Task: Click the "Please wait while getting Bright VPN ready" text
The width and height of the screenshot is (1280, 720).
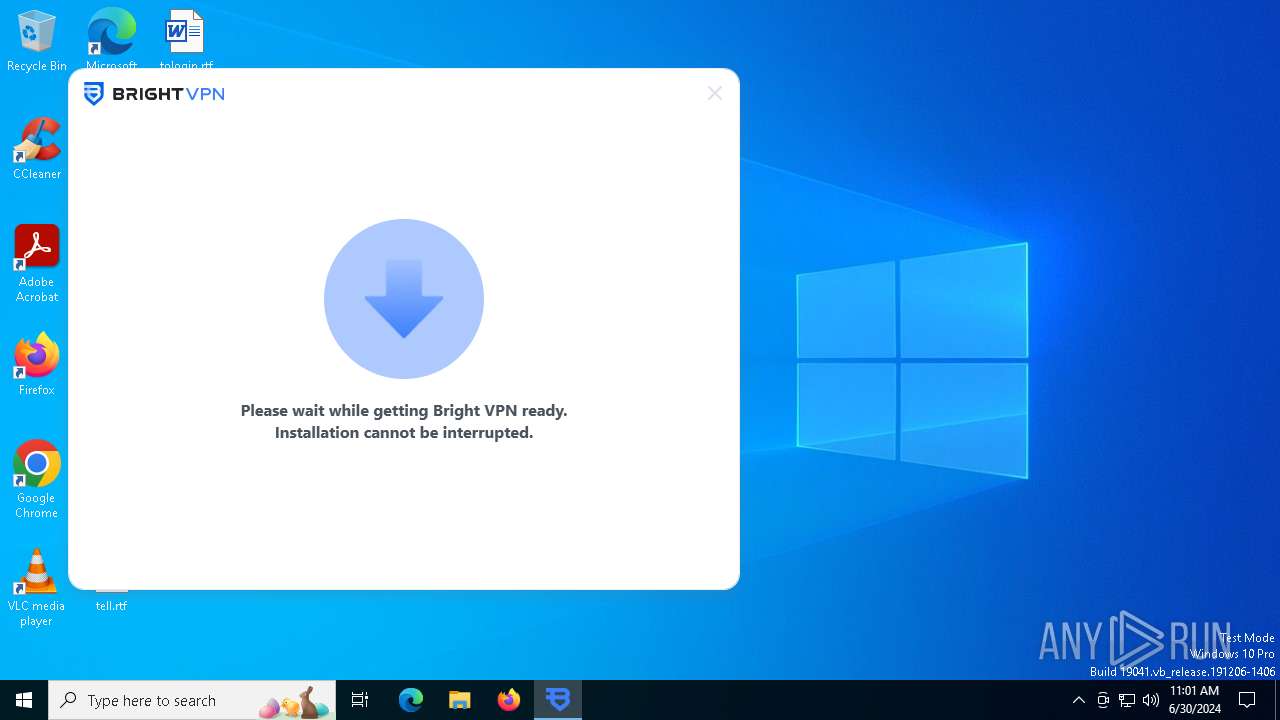Action: (x=404, y=410)
